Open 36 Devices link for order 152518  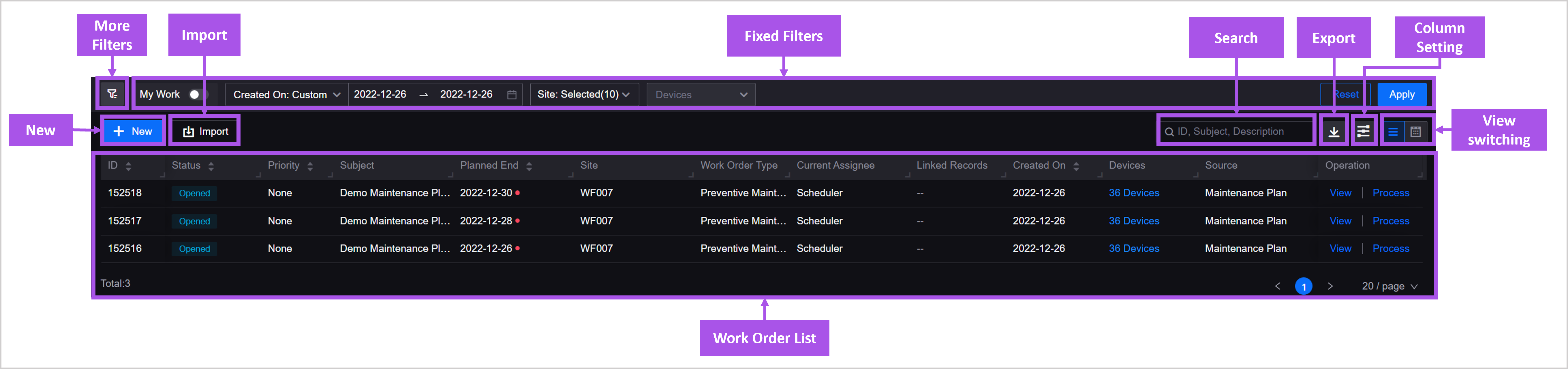(x=1133, y=192)
